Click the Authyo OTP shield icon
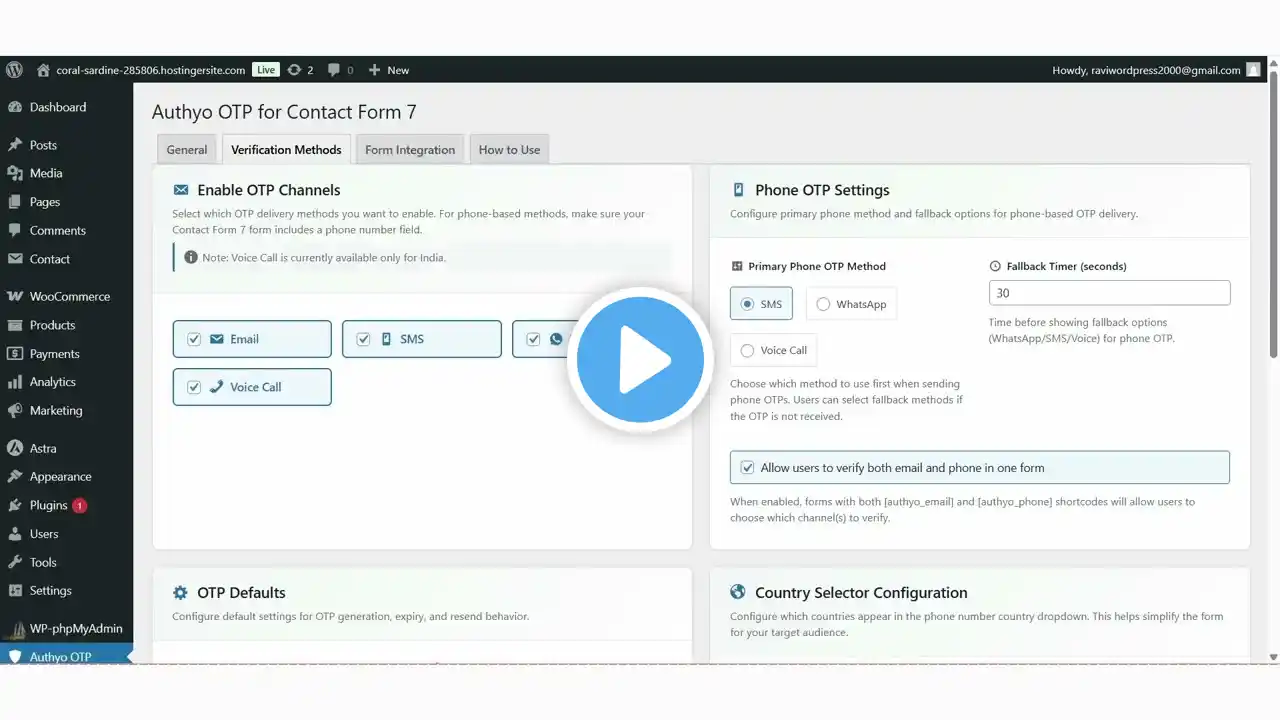This screenshot has width=1280, height=720. click(x=15, y=657)
